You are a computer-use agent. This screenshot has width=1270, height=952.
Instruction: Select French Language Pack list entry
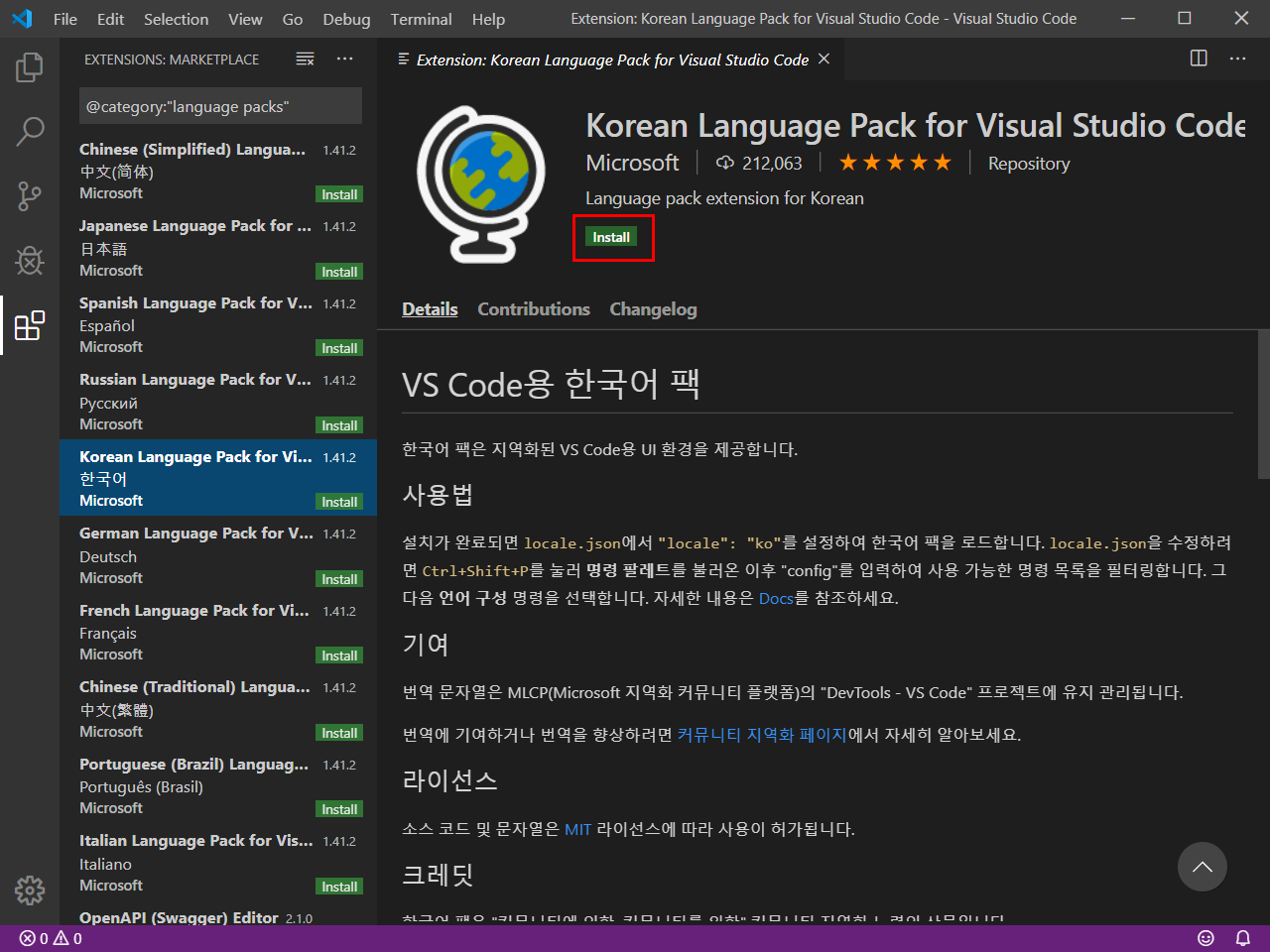[218, 632]
